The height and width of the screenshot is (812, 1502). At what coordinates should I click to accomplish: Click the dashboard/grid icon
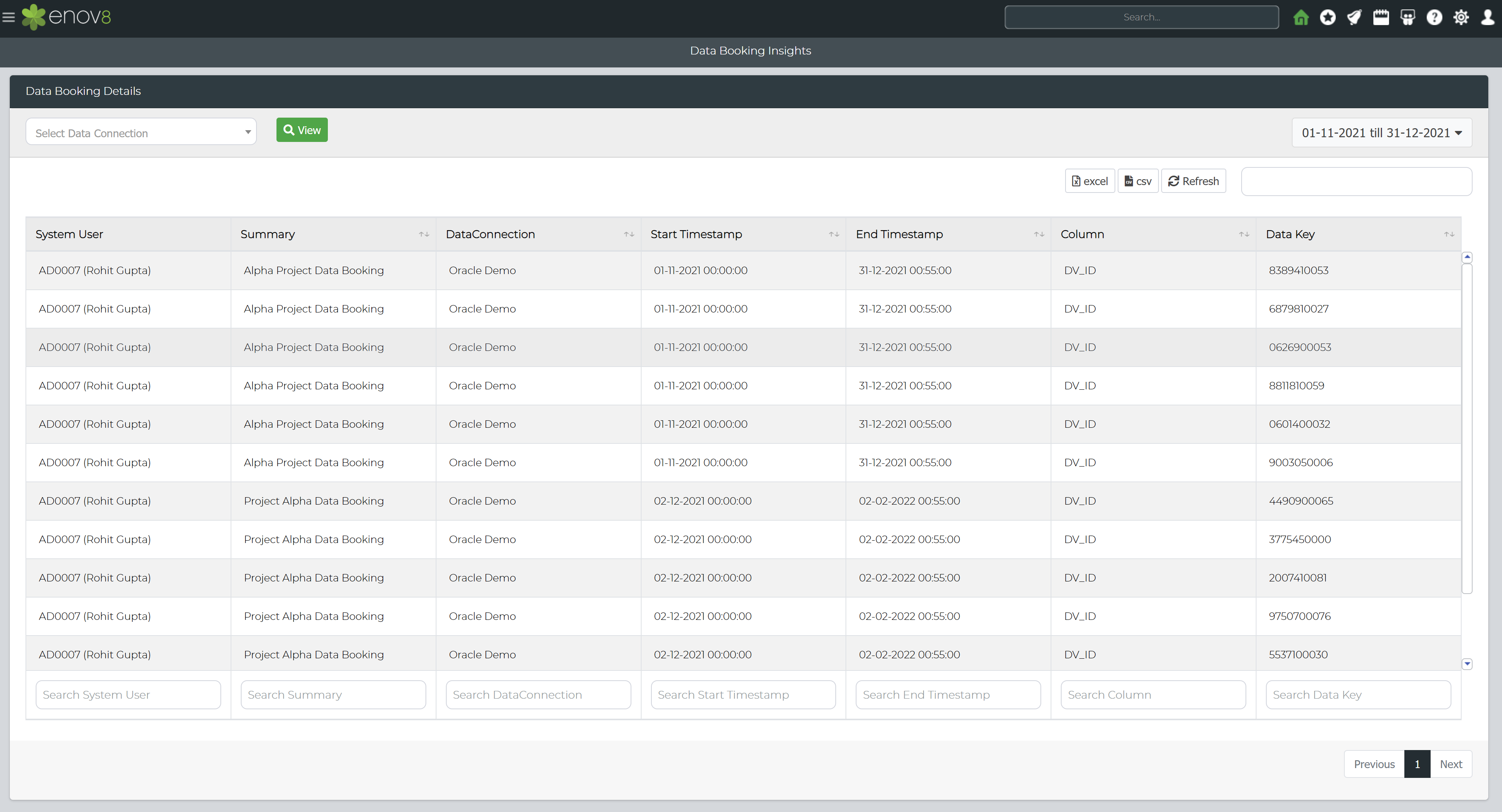tap(1408, 17)
